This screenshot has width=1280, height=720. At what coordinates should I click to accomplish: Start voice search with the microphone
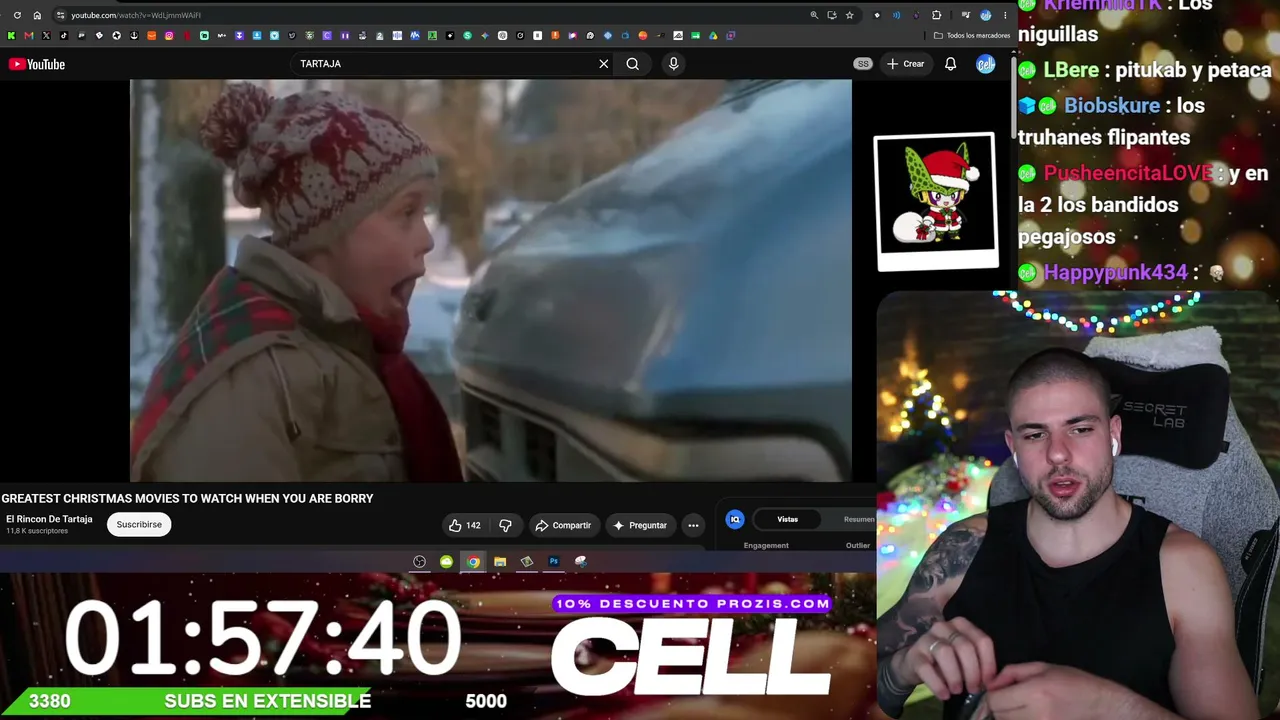tap(673, 64)
